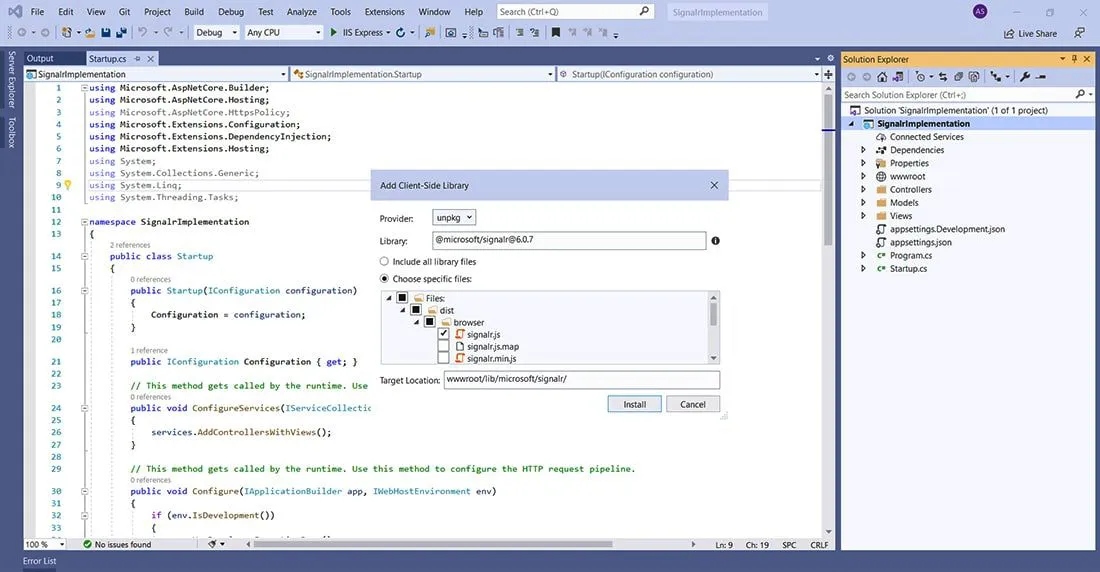The image size is (1100, 572).
Task: Click the Library input field
Action: [569, 240]
